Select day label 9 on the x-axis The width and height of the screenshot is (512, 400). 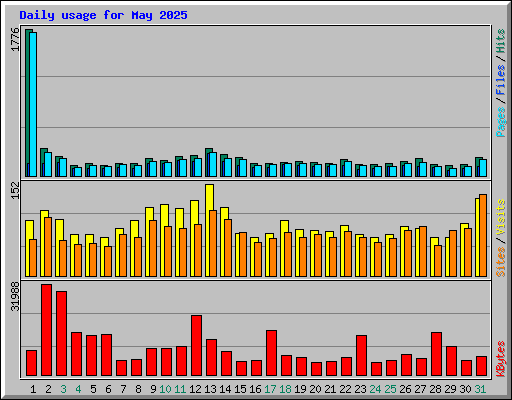[153, 389]
